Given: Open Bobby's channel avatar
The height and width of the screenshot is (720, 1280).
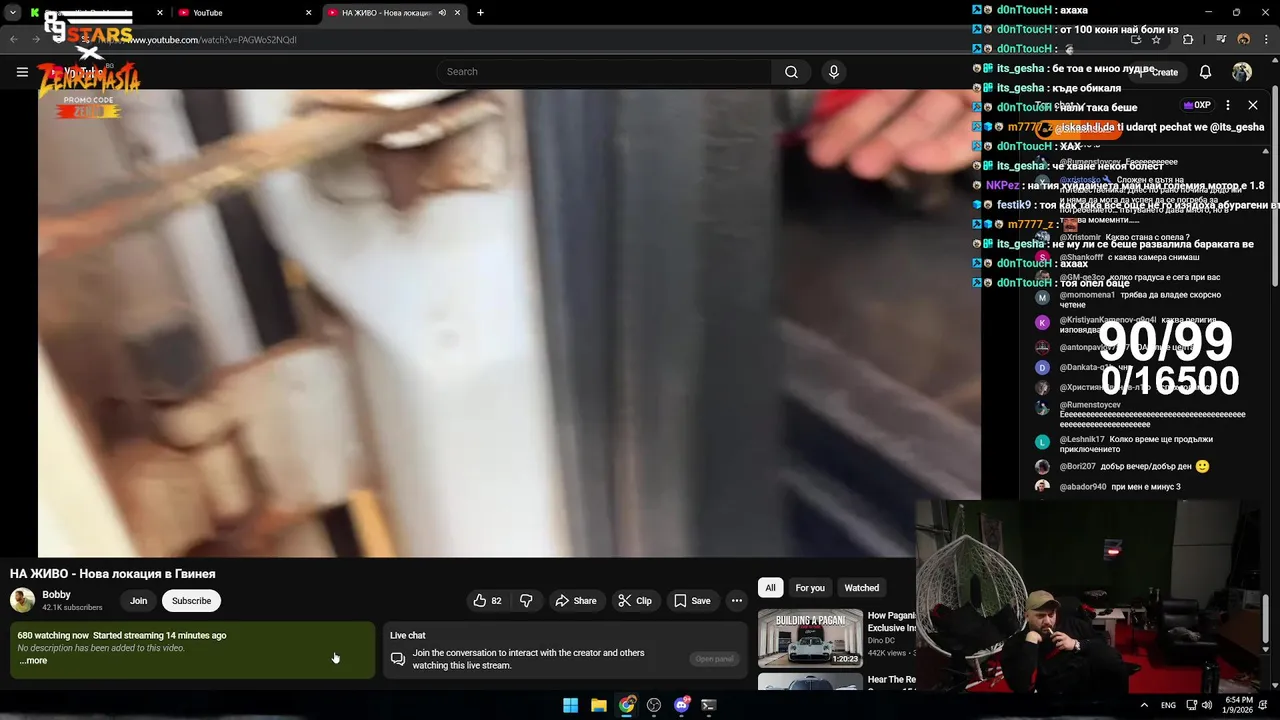Looking at the screenshot, I should (x=22, y=600).
